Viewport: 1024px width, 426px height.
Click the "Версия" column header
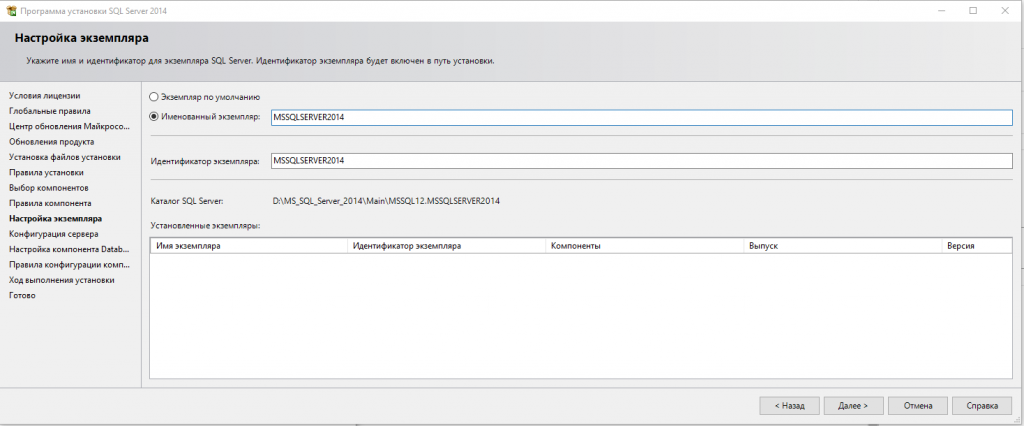tap(976, 246)
